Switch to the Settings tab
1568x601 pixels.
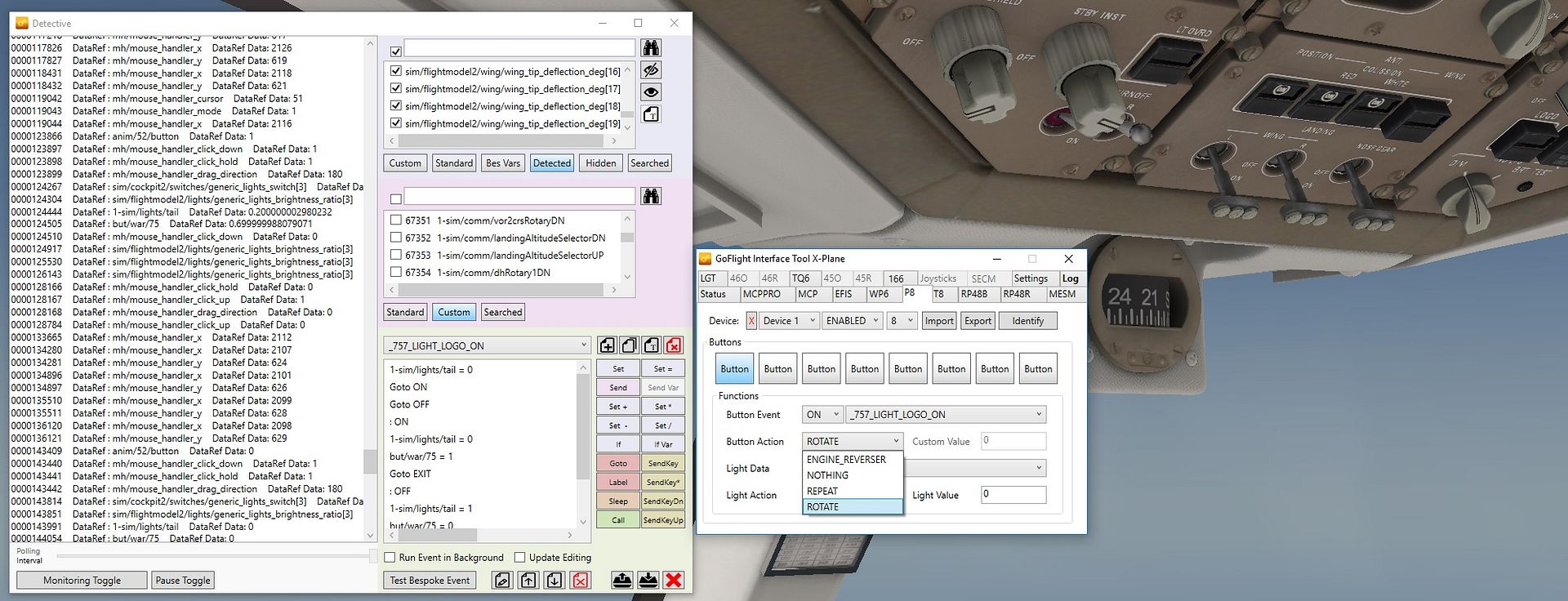tap(1031, 278)
